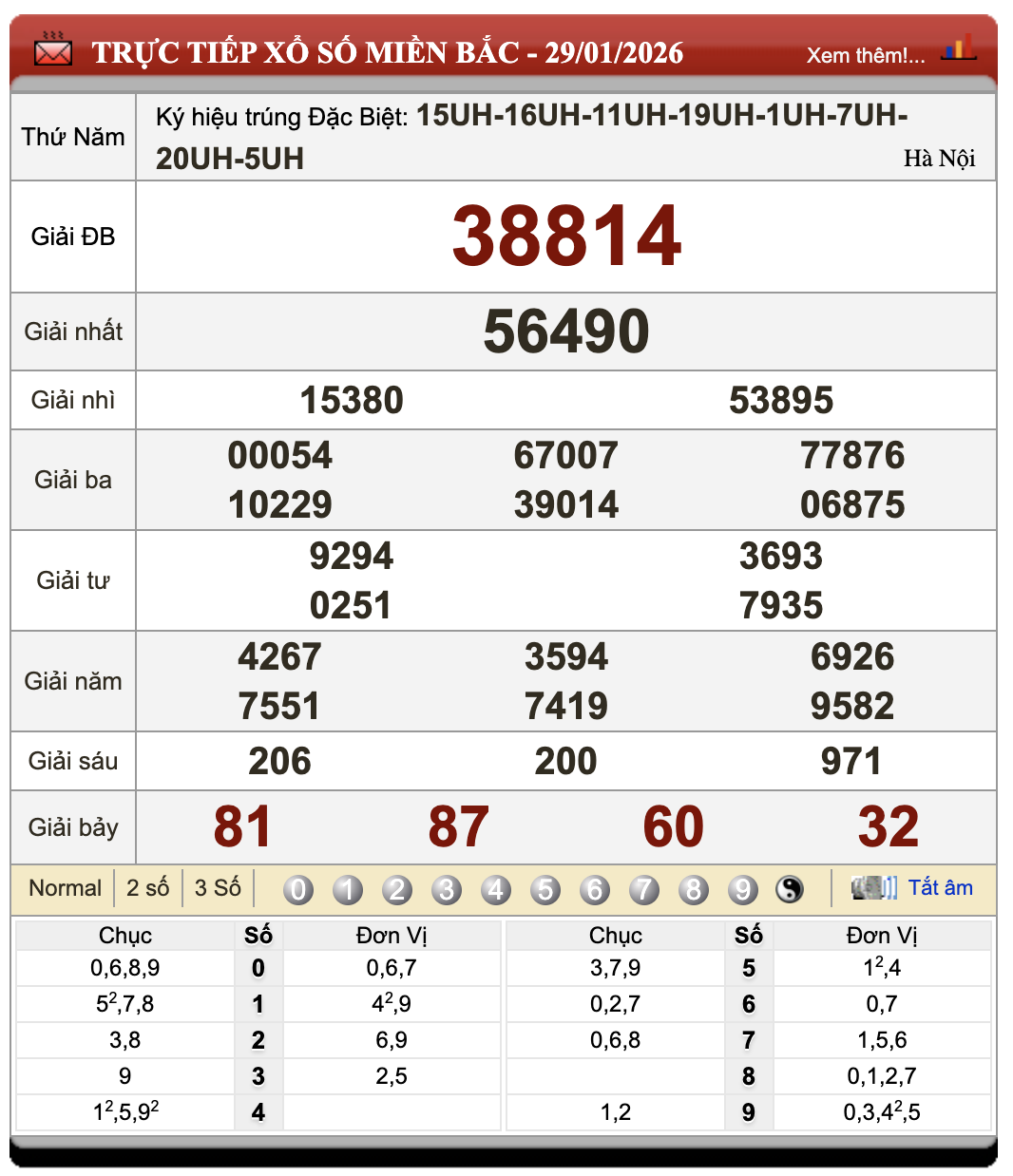The width and height of the screenshot is (1013, 1176).
Task: Click the special prize number 38814
Action: [566, 237]
